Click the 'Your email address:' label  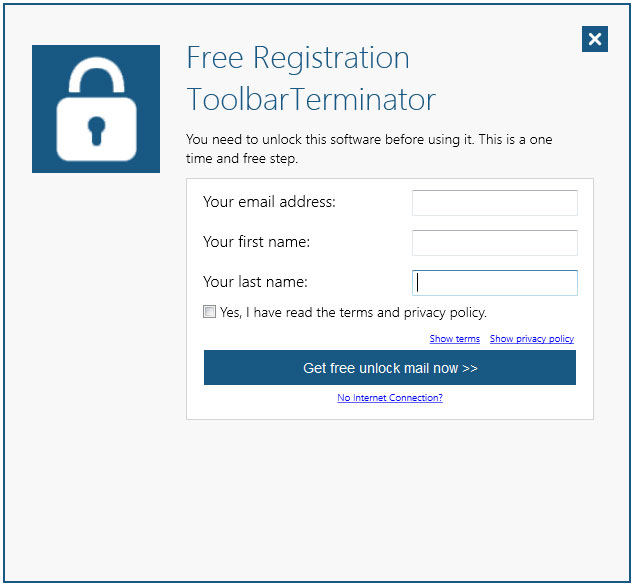coord(269,202)
